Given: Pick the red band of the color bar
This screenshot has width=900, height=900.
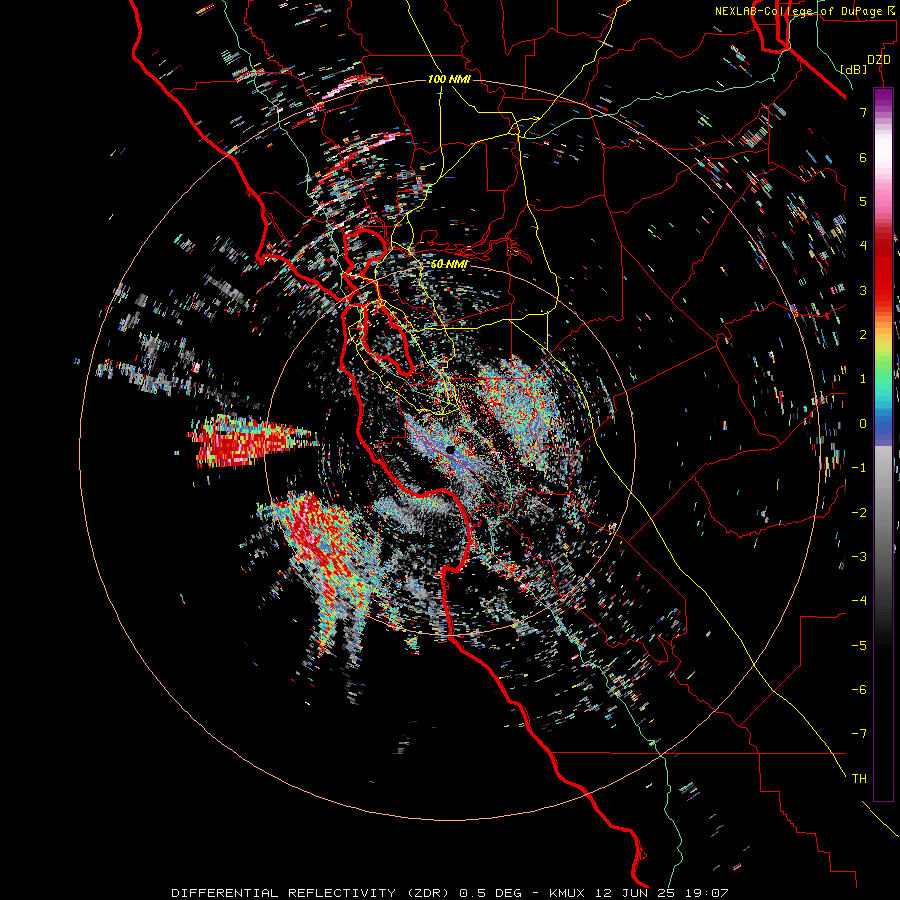Looking at the screenshot, I should point(883,270).
